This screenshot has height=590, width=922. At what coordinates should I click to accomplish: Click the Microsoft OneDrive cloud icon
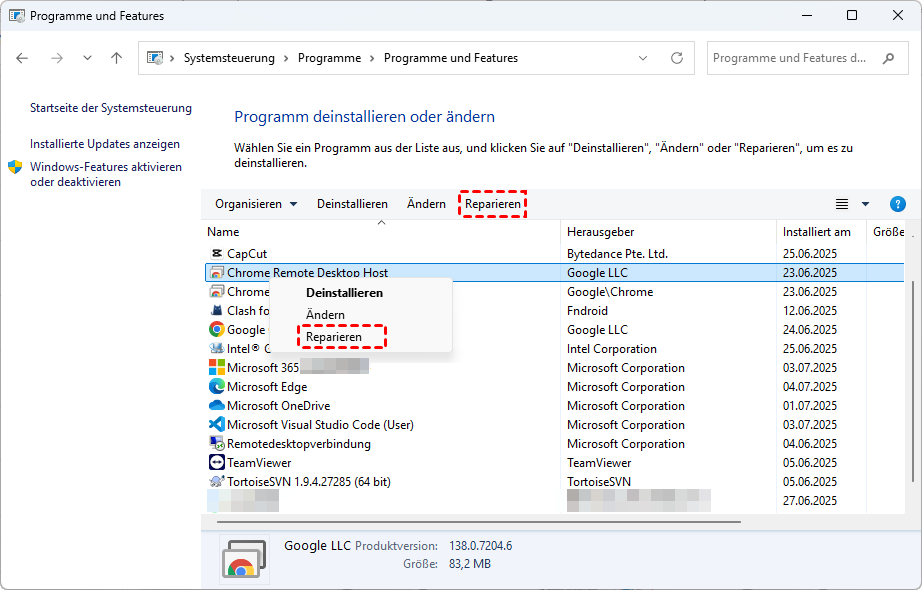tap(216, 406)
